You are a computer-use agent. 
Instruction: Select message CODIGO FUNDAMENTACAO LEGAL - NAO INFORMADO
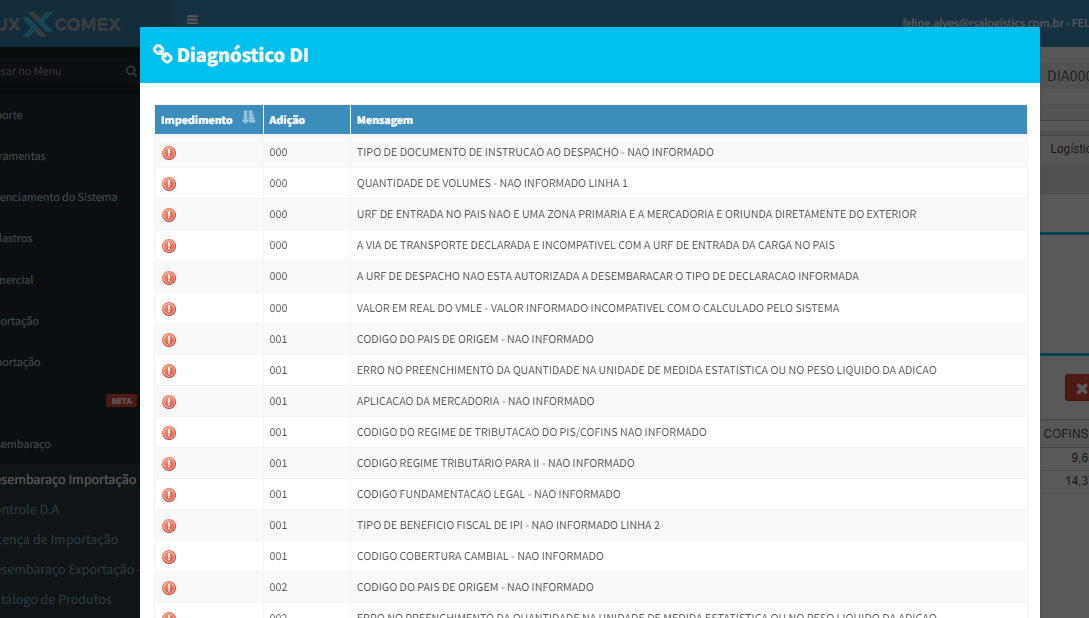pyautogui.click(x=488, y=494)
